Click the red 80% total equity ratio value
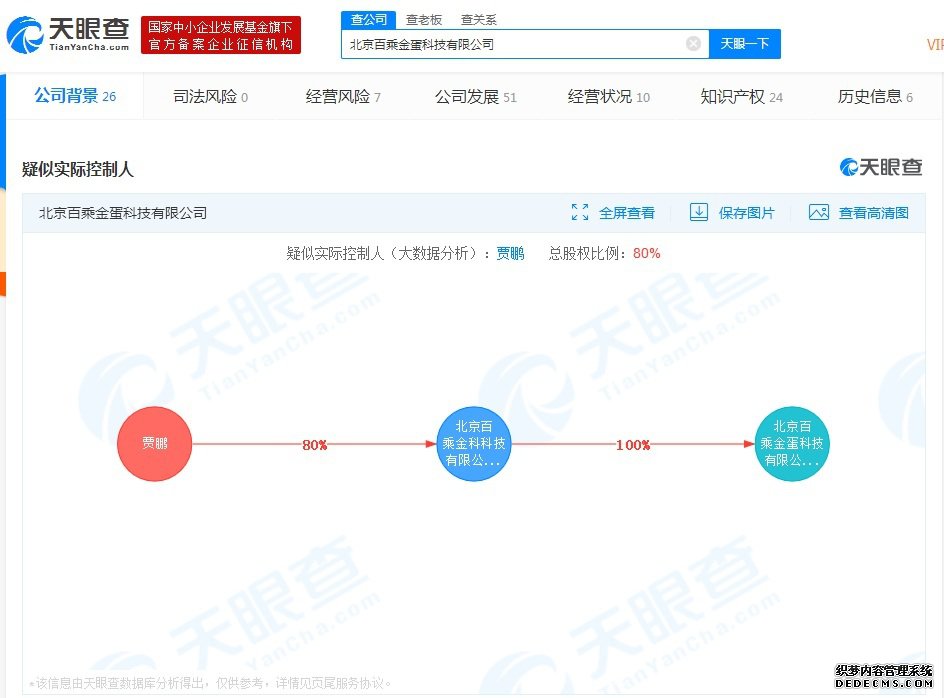 coord(647,254)
